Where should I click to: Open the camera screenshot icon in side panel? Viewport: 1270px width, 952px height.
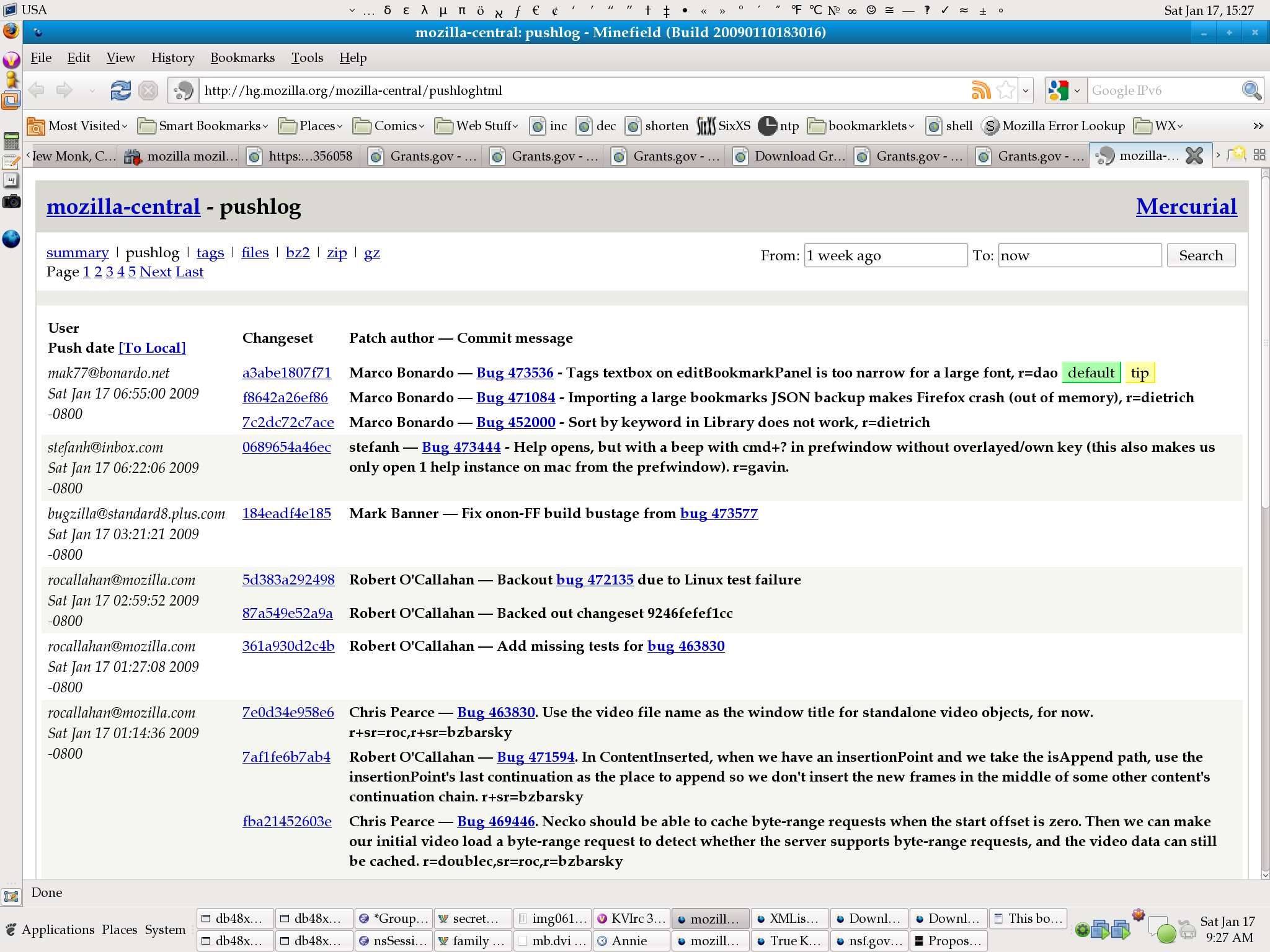[11, 201]
